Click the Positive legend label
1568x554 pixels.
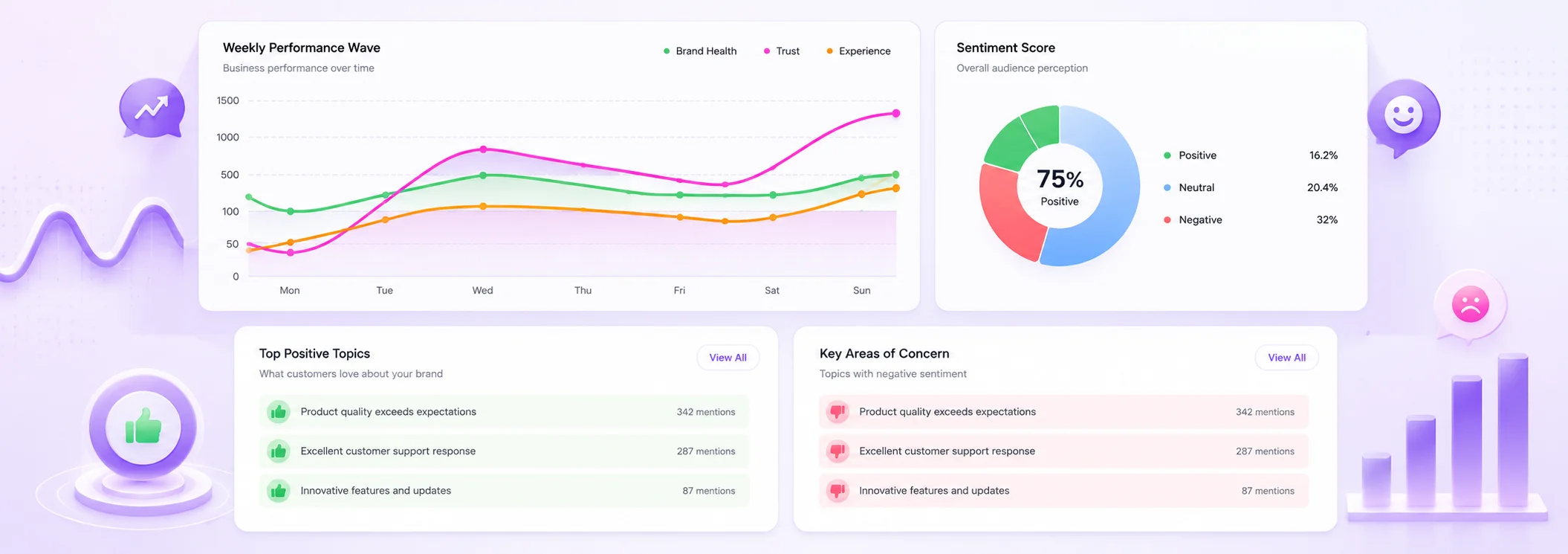1197,155
